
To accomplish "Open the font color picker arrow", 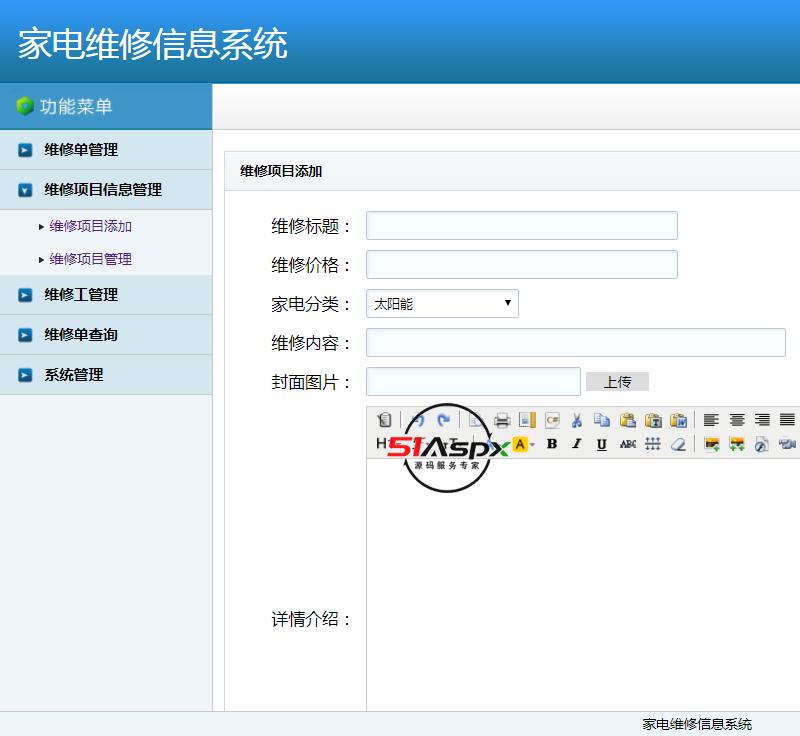I will (532, 443).
